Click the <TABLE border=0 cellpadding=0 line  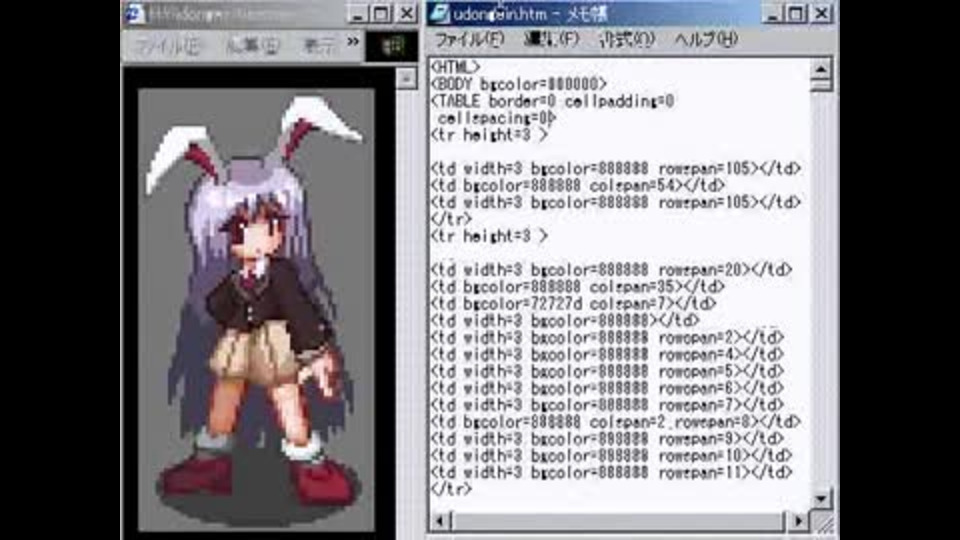pyautogui.click(x=552, y=101)
